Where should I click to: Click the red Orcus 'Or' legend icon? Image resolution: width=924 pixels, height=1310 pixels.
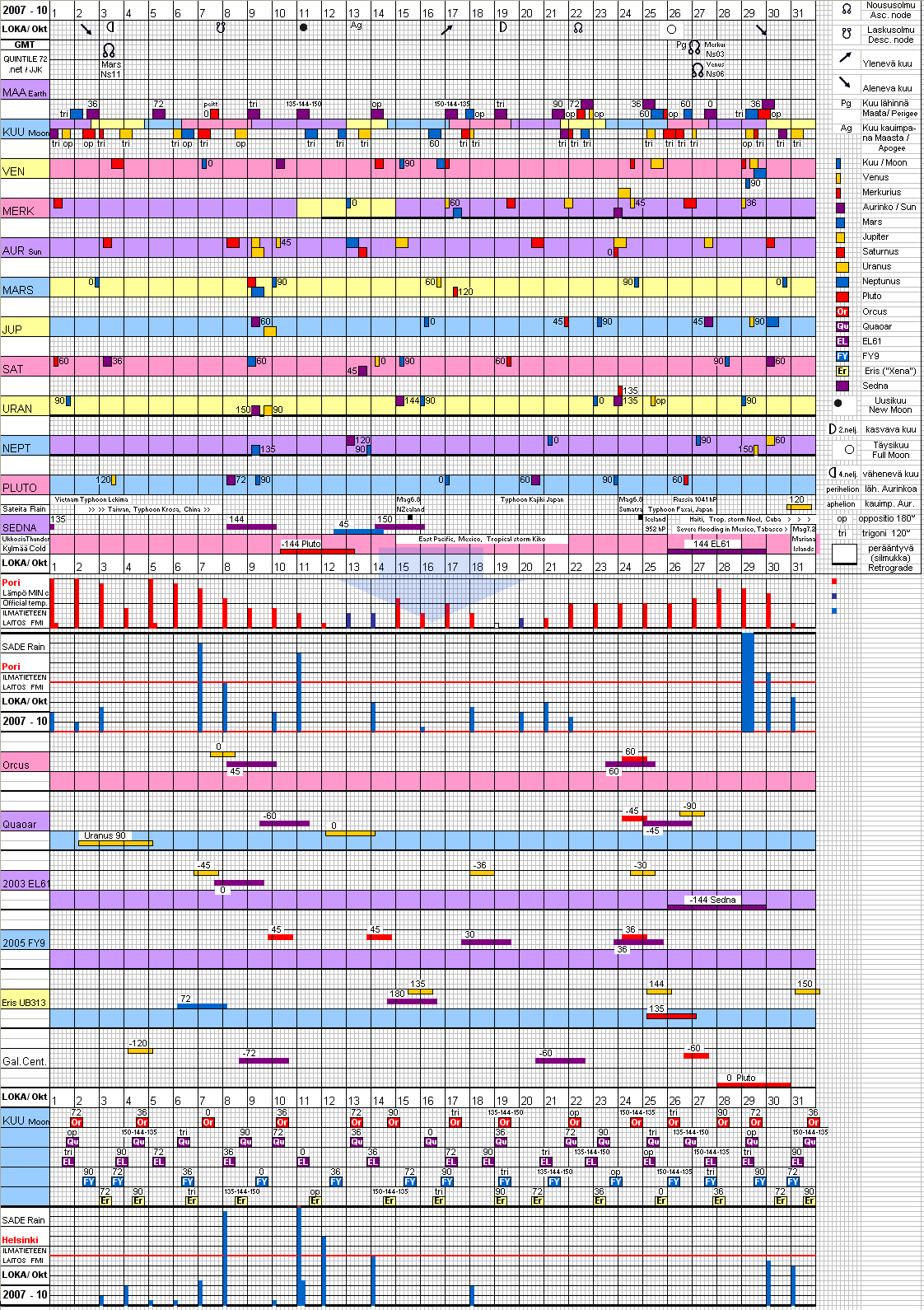point(842,311)
